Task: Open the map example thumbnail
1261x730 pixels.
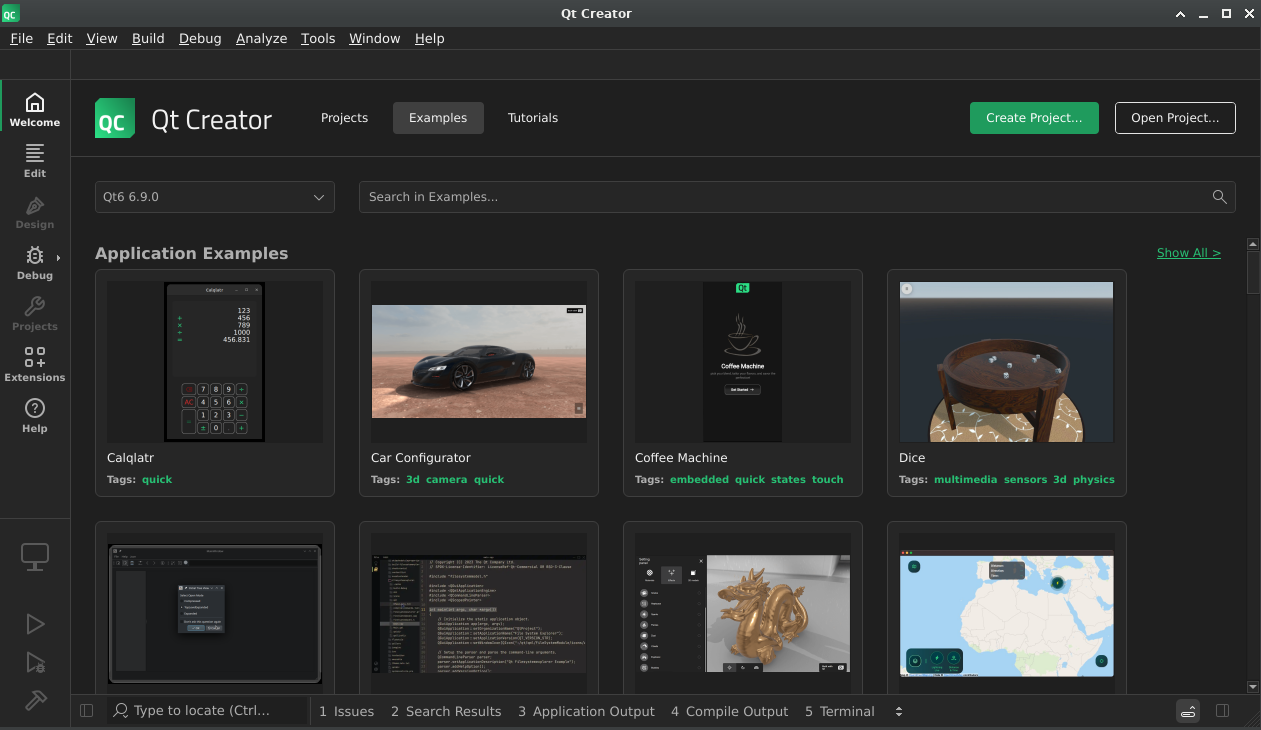Action: point(1007,614)
